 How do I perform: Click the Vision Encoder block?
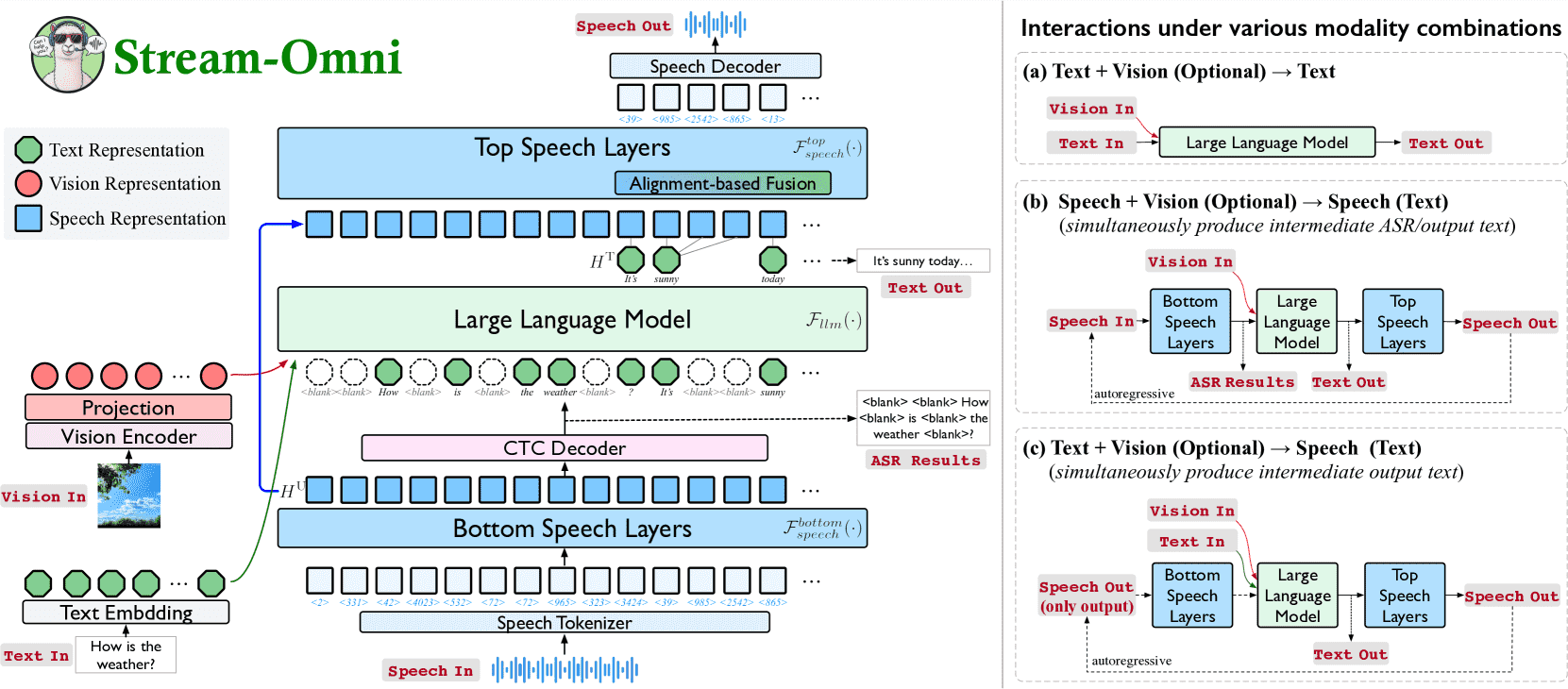coord(128,436)
